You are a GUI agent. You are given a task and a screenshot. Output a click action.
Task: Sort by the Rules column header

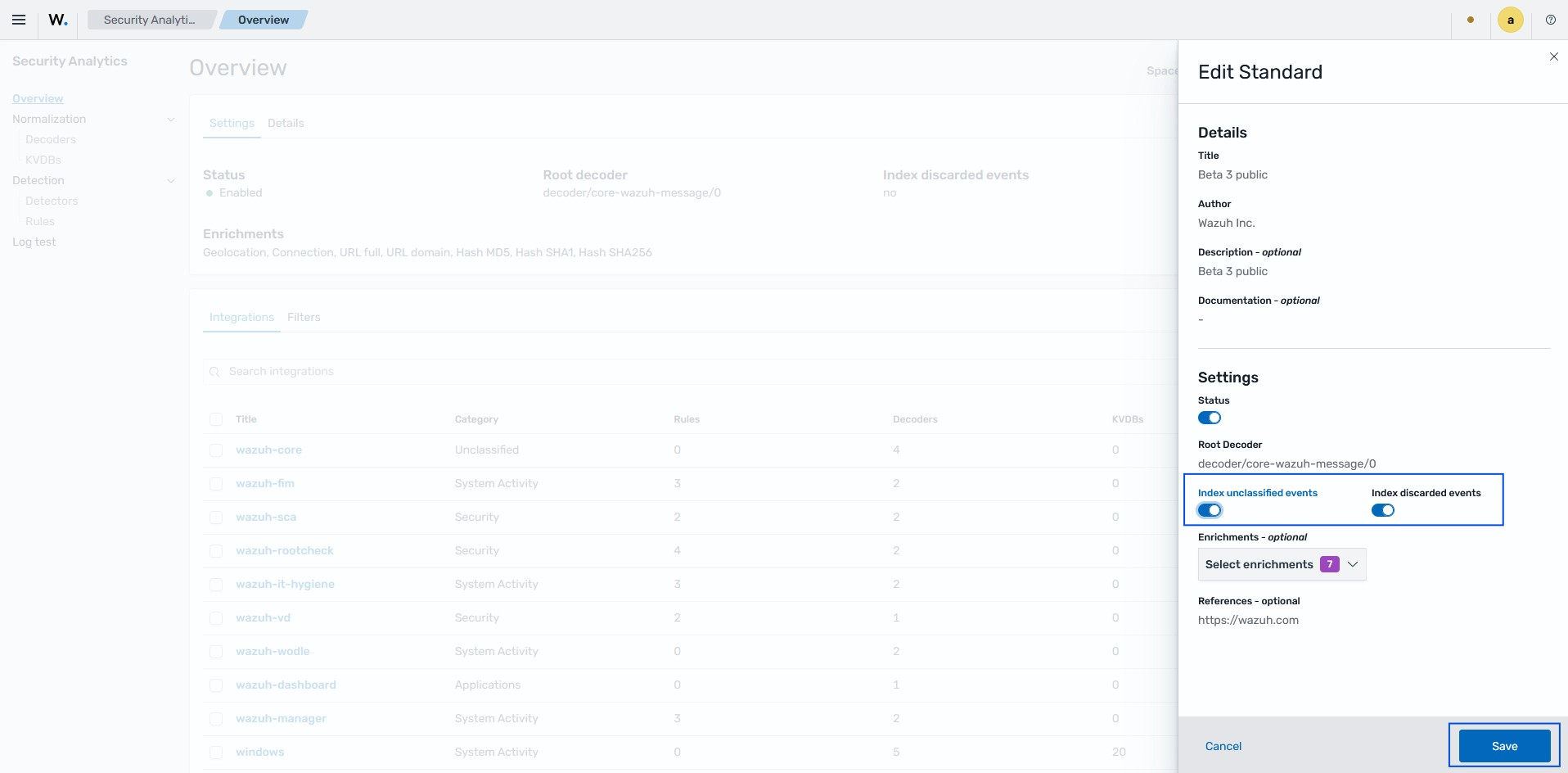point(687,419)
